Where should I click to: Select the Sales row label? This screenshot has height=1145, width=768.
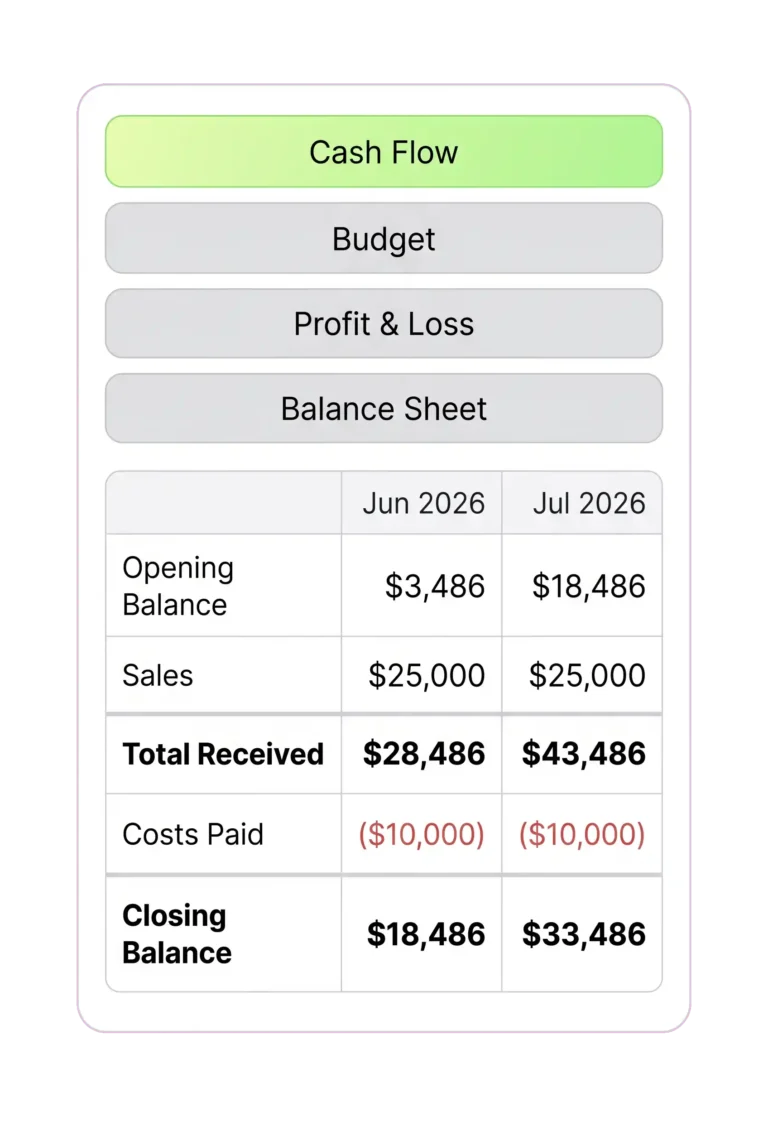click(x=158, y=675)
